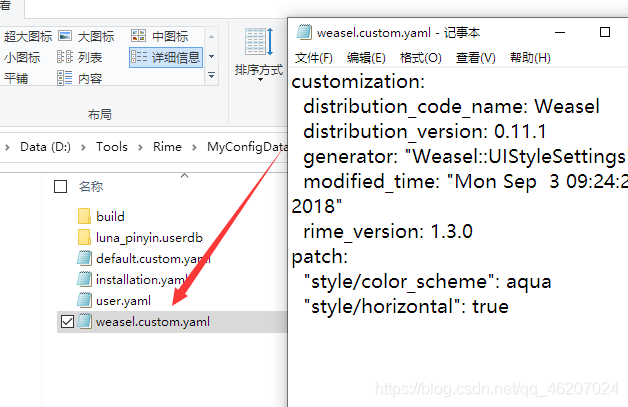Select Content (内容) layout

coord(79,78)
